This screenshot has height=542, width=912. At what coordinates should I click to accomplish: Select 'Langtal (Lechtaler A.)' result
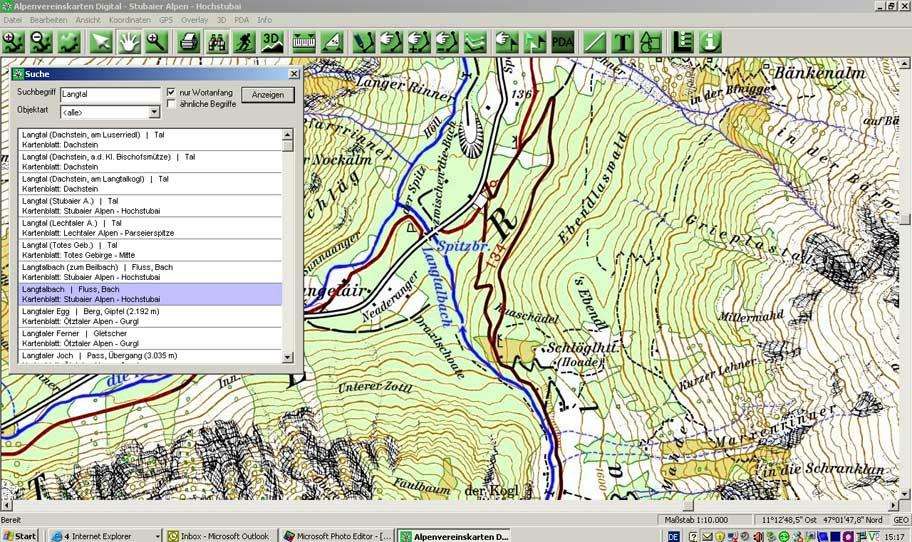tap(150, 228)
